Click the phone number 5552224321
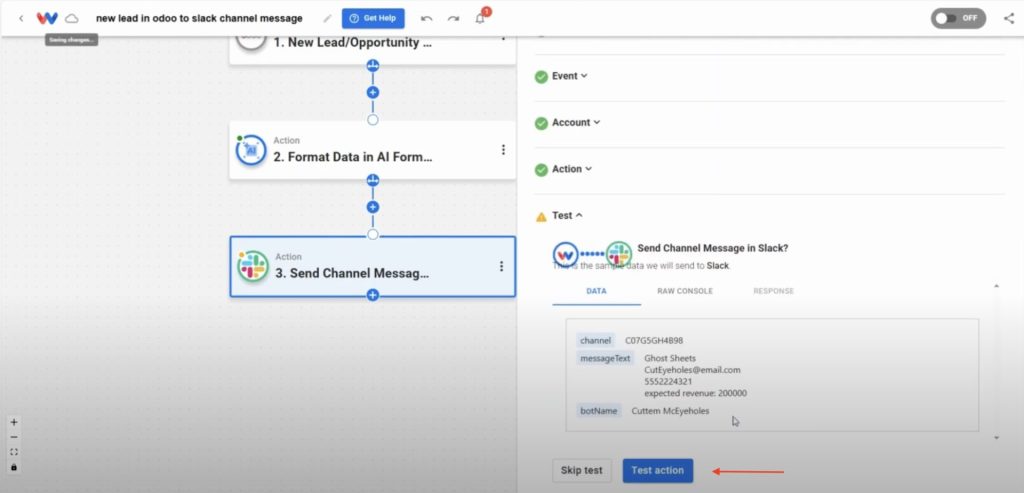Image resolution: width=1024 pixels, height=493 pixels. [668, 381]
